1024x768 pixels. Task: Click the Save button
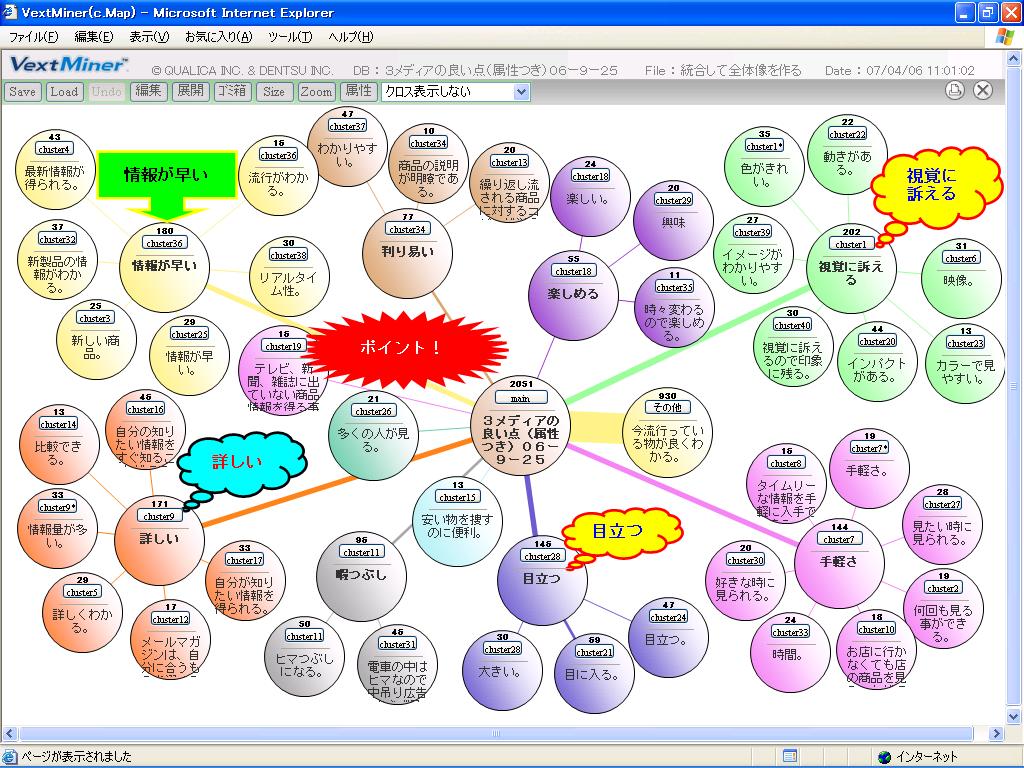tap(22, 91)
